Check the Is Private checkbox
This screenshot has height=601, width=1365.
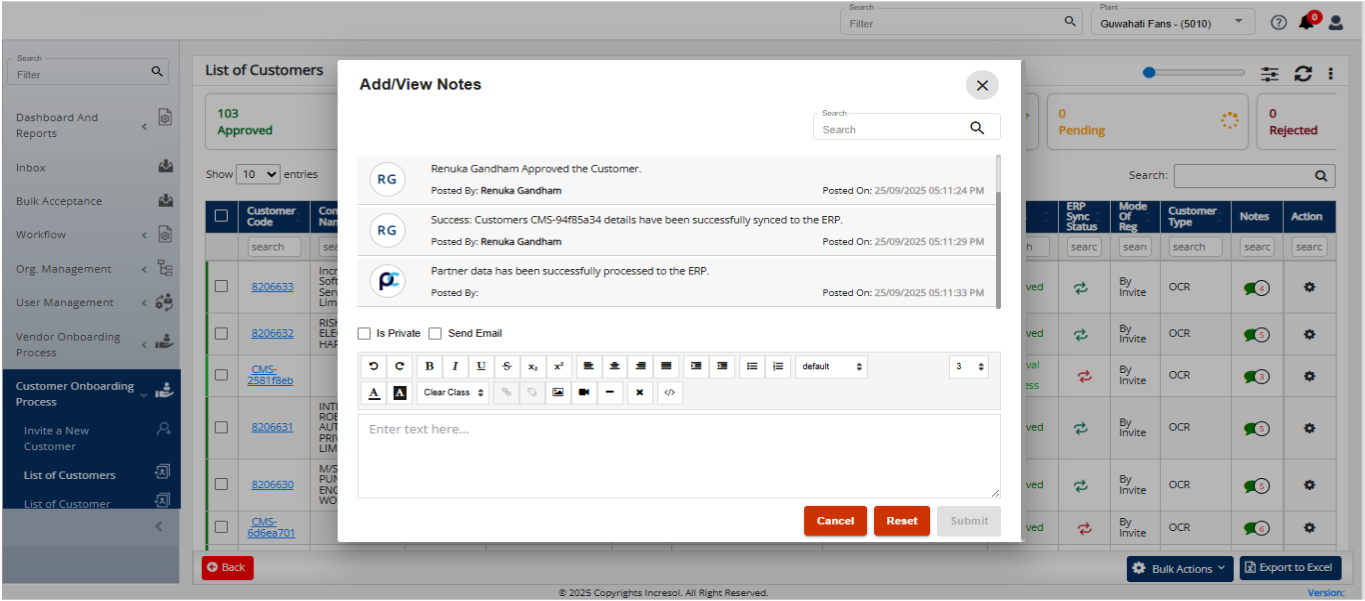pyautogui.click(x=365, y=333)
